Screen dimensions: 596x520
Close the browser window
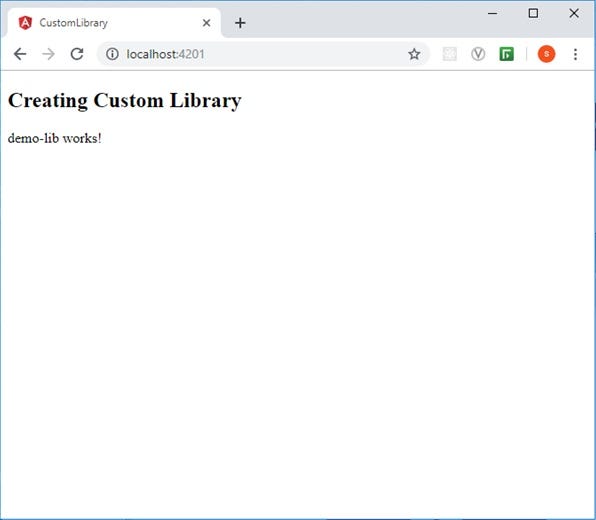574,13
